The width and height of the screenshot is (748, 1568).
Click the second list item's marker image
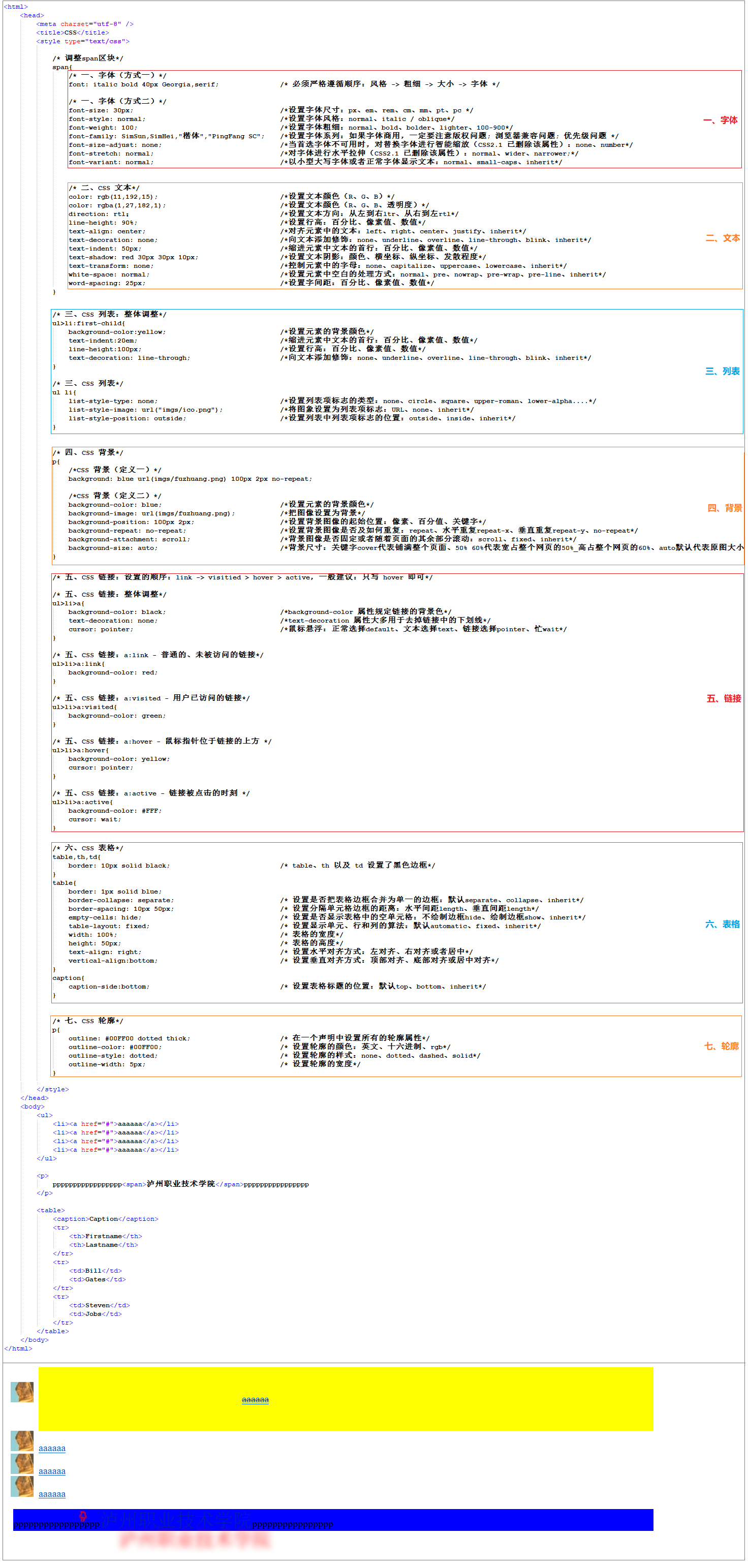click(x=22, y=1441)
